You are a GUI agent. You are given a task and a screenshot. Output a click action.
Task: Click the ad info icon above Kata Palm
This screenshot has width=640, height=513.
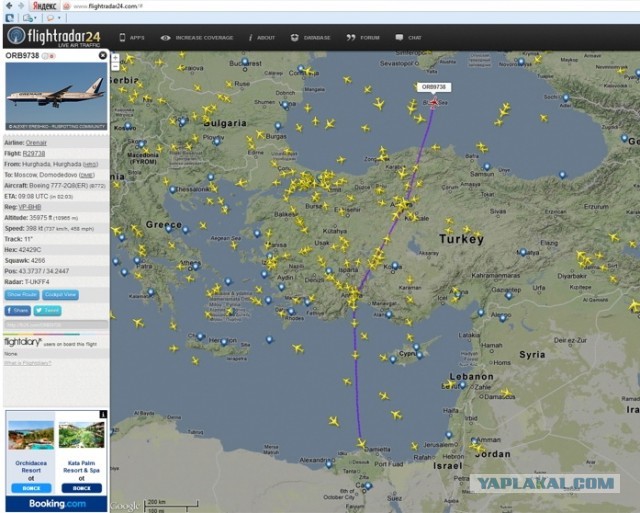pos(103,414)
